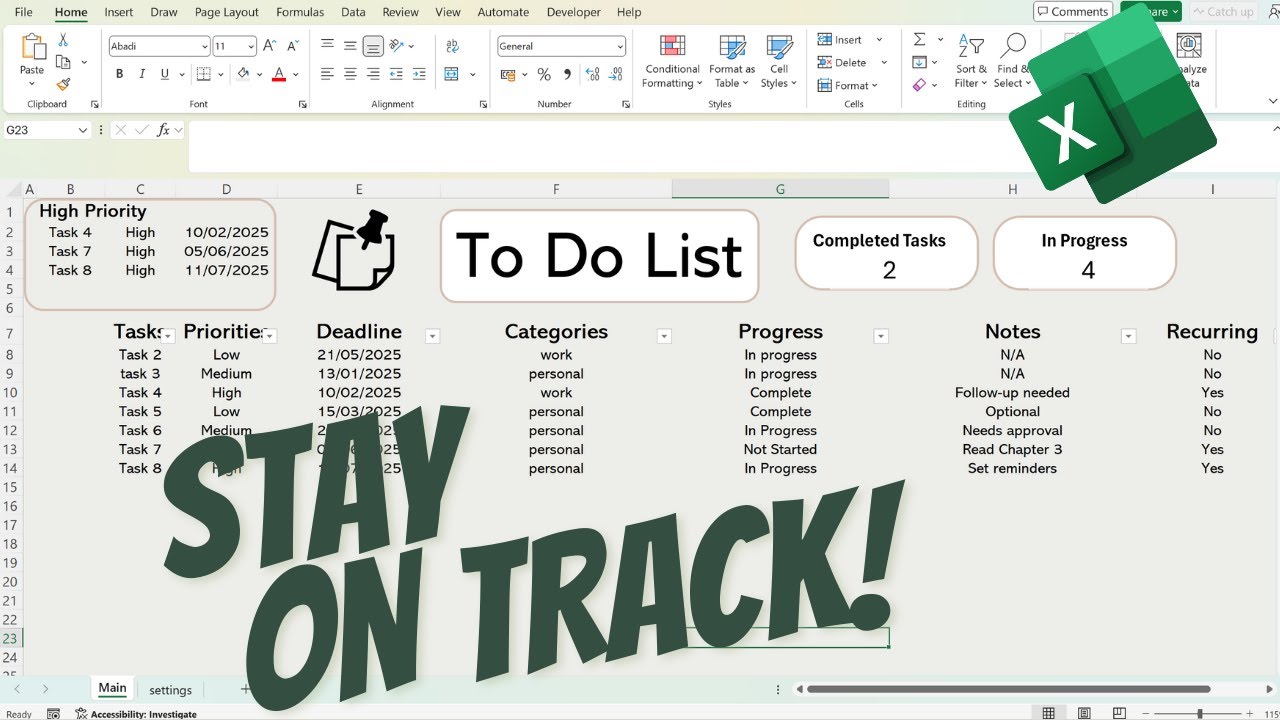Toggle Italic formatting
This screenshot has height=720, width=1280.
142,74
